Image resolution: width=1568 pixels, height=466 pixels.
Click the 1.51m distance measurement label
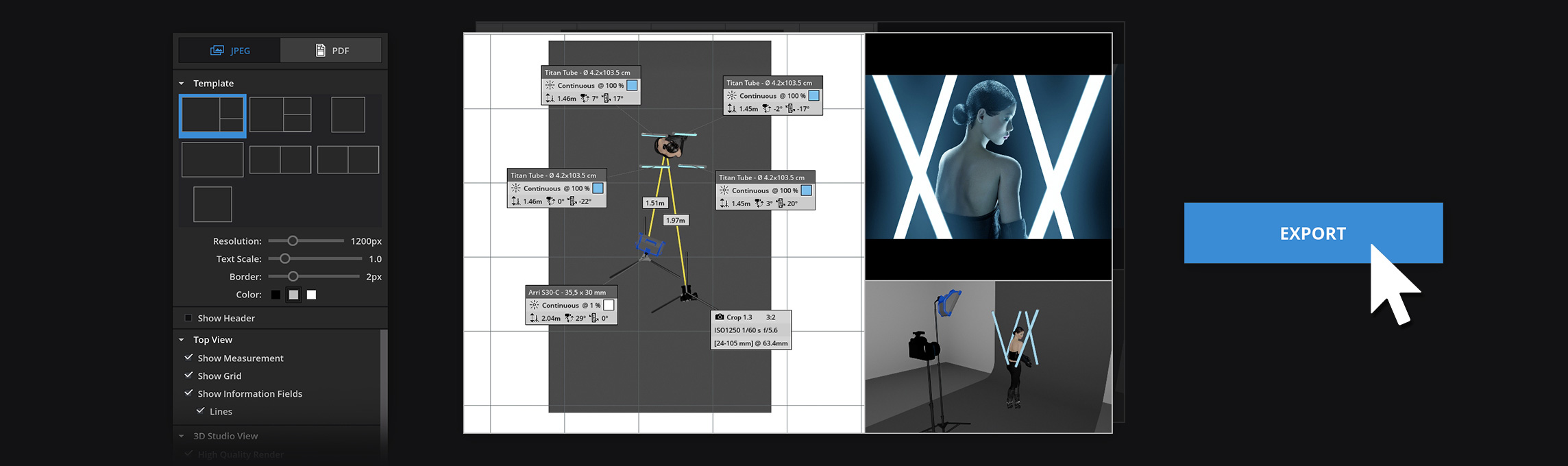pyautogui.click(x=654, y=203)
